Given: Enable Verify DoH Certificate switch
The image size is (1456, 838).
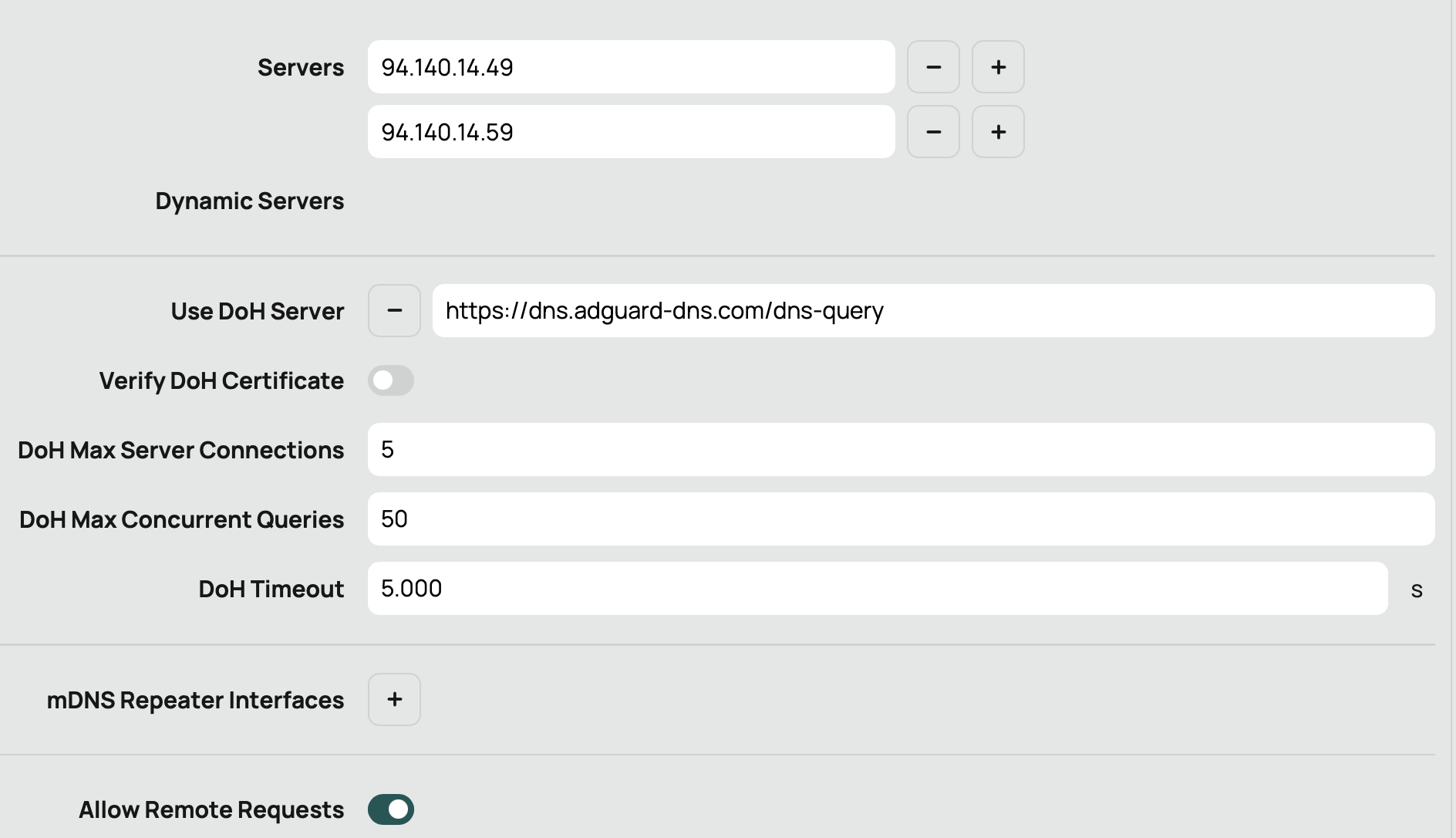Looking at the screenshot, I should point(391,380).
